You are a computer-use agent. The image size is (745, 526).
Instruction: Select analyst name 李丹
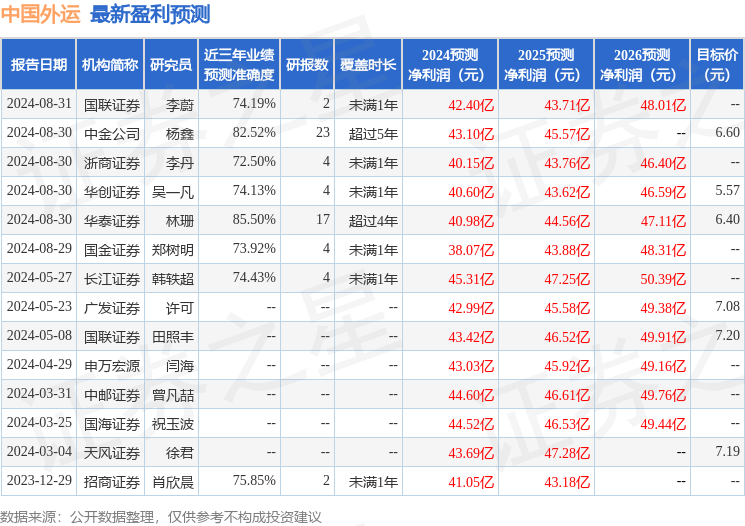pos(180,163)
